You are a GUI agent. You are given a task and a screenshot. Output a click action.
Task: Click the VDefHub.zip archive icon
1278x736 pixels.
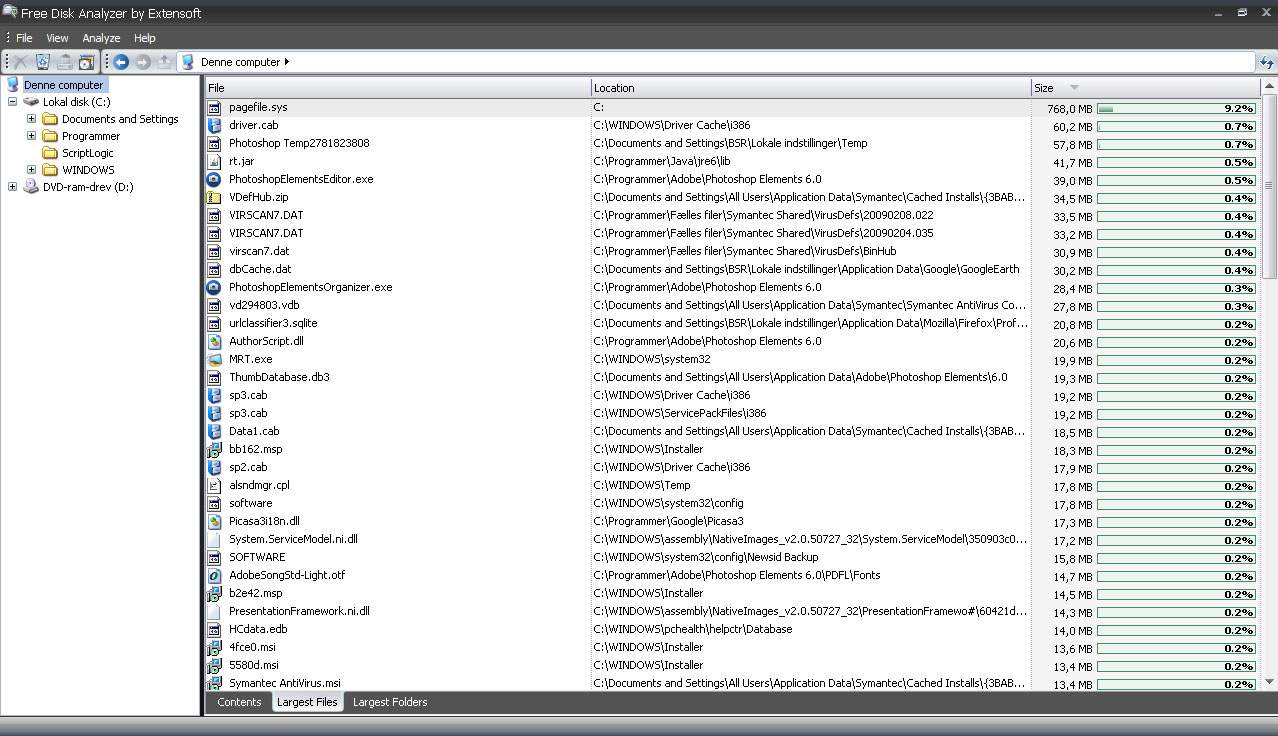[214, 197]
